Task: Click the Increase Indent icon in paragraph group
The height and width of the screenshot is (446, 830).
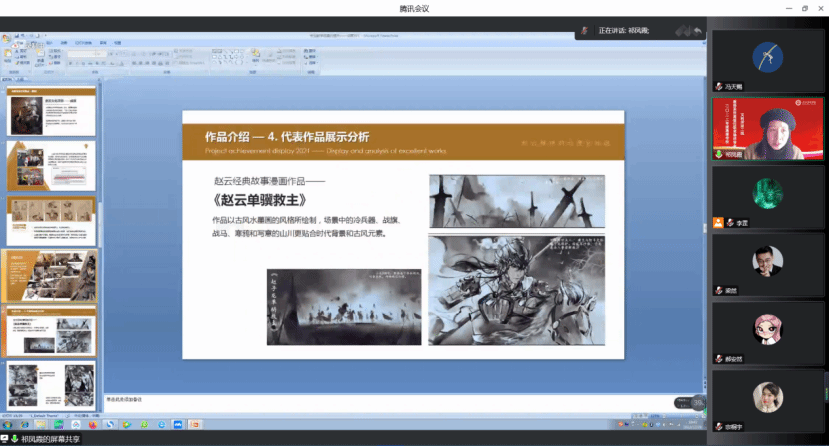Action: [x=159, y=53]
